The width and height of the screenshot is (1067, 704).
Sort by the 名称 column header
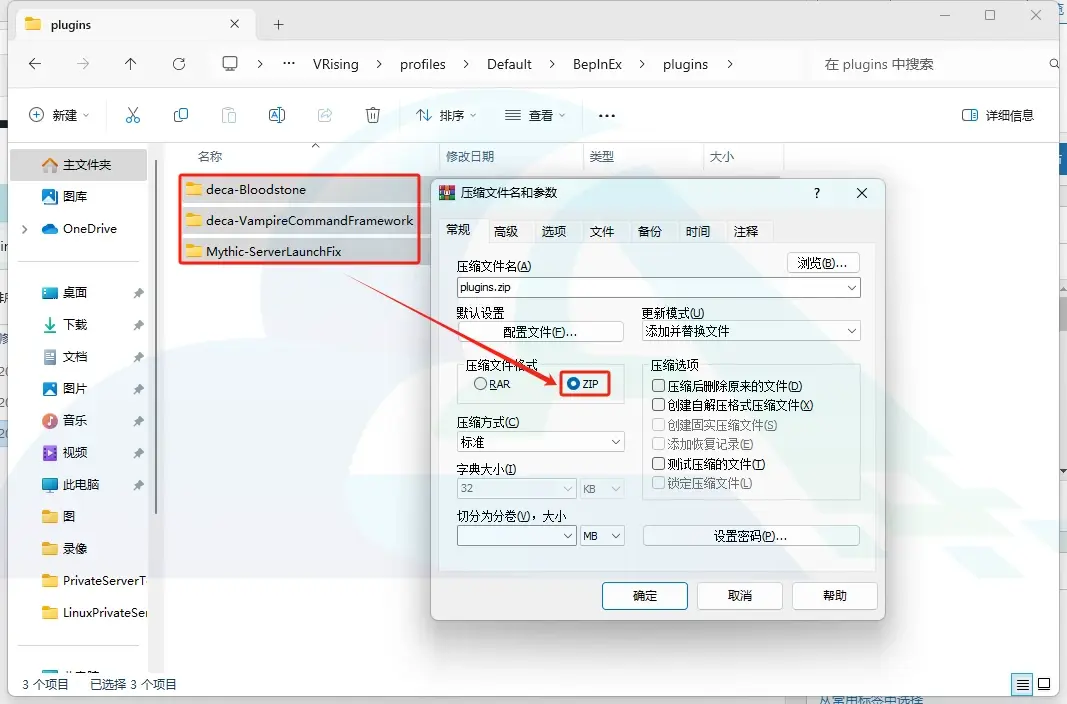click(x=210, y=157)
